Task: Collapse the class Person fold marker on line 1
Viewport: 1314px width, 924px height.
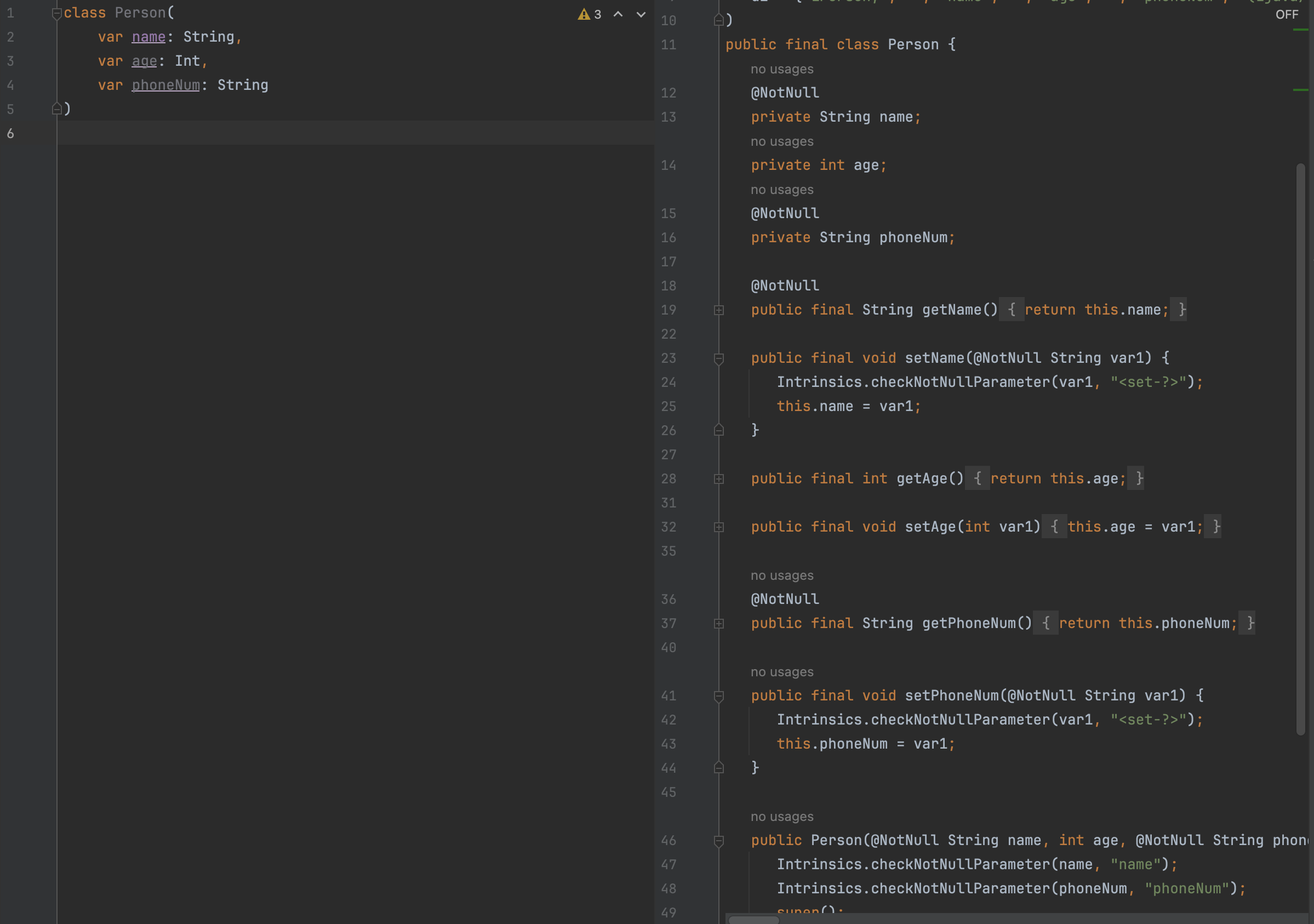Action: 56,14
